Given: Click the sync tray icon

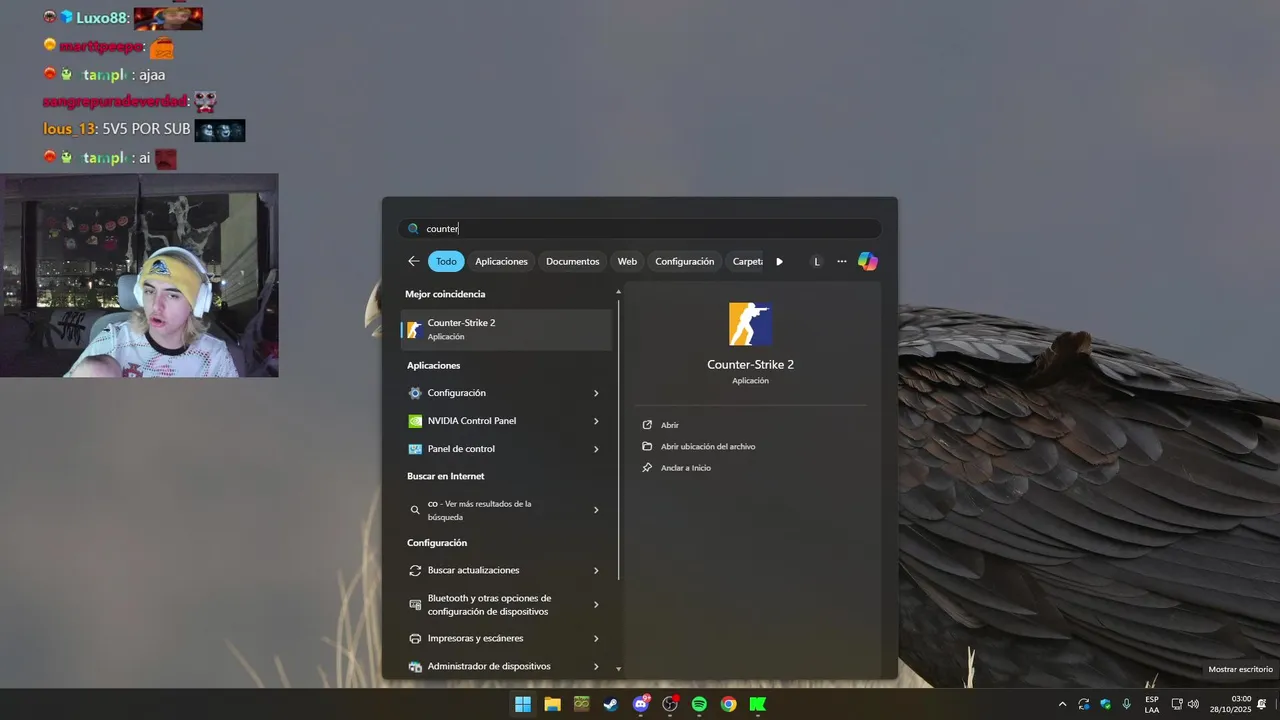Looking at the screenshot, I should (x=1084, y=704).
